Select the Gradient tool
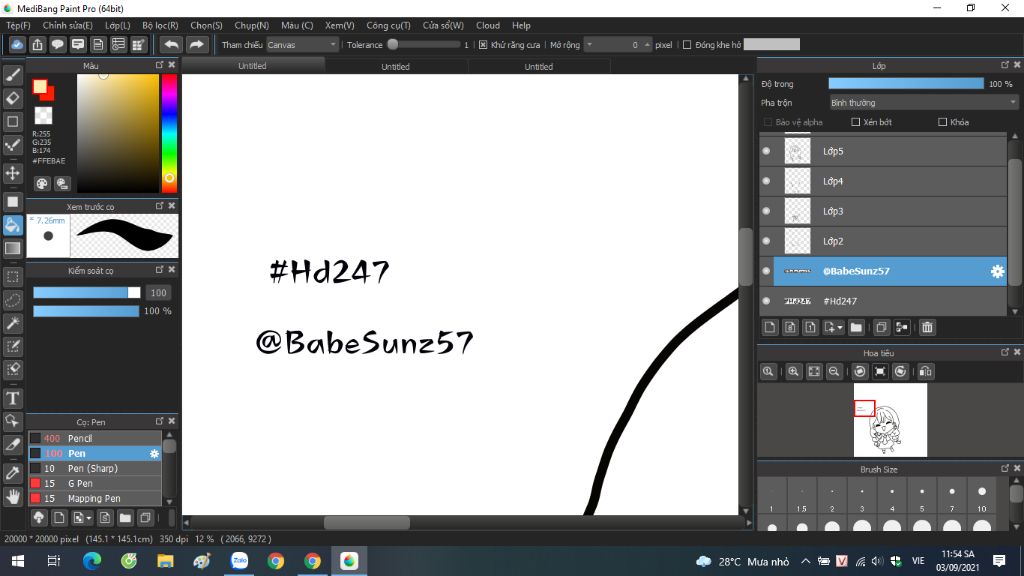This screenshot has width=1024, height=576. [12, 248]
